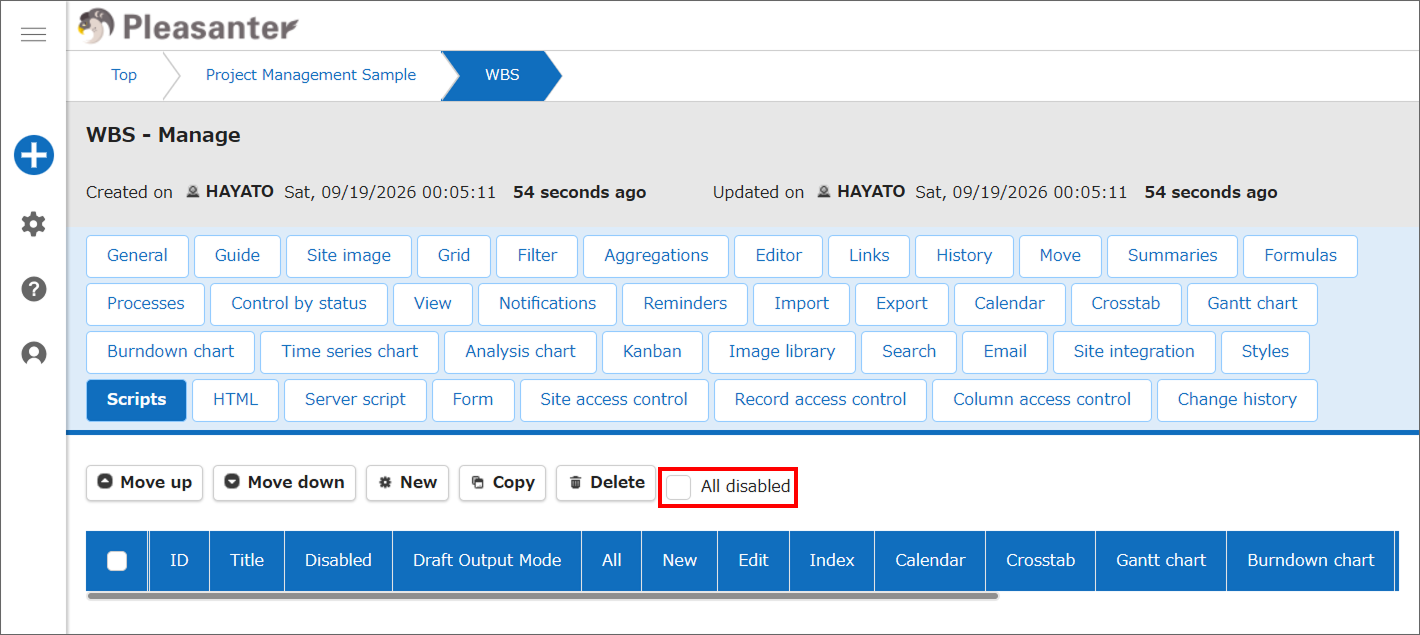Switch to the Styles tab
This screenshot has width=1420, height=635.
tap(1265, 352)
